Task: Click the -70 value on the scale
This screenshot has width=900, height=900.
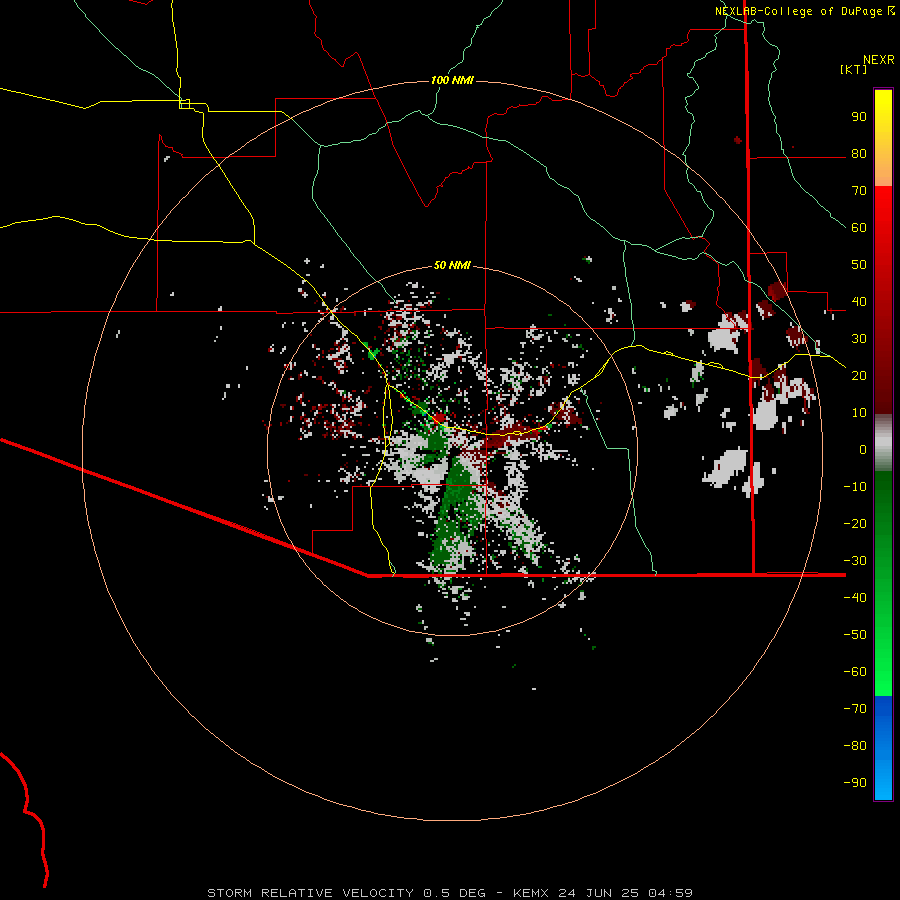Action: [855, 709]
